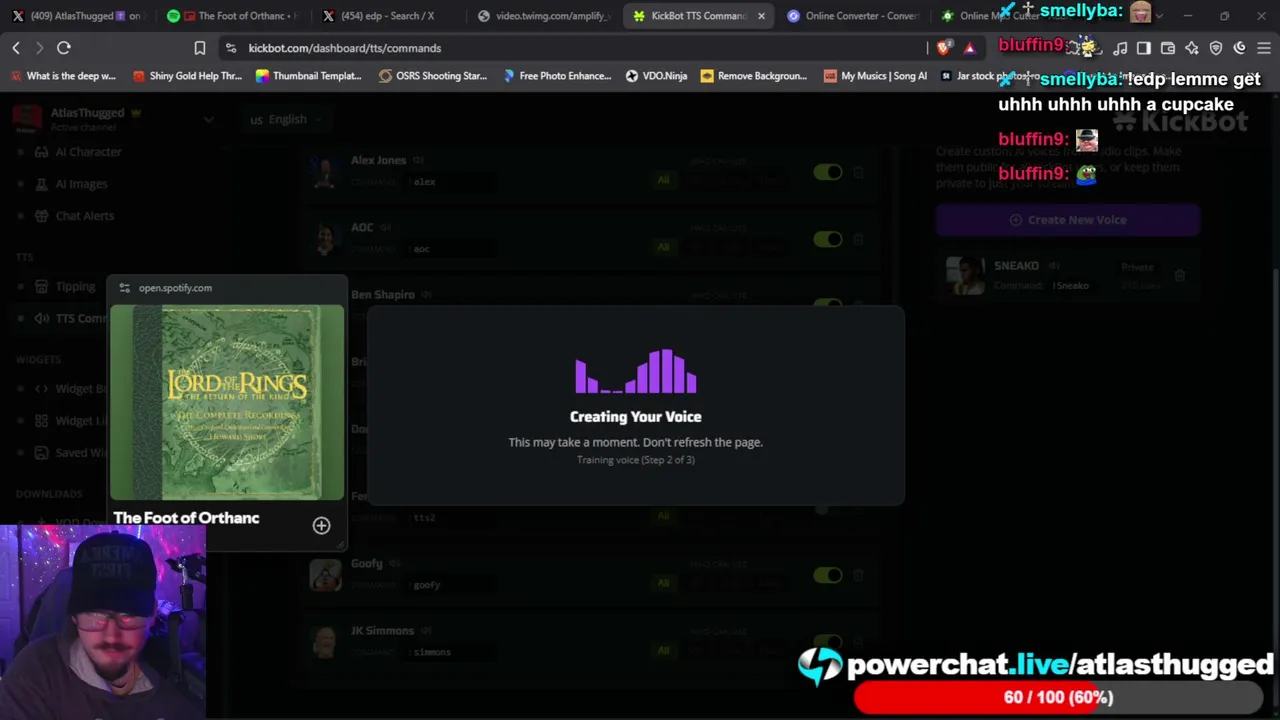This screenshot has height=720, width=1280.
Task: Switch to The Foot of Orthanc Spotify tab
Action: pyautogui.click(x=233, y=16)
